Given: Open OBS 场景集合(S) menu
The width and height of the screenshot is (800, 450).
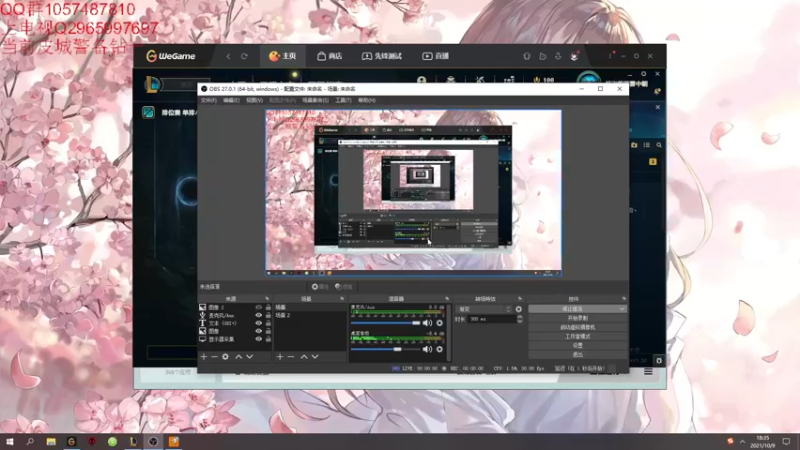Looking at the screenshot, I should (x=315, y=101).
